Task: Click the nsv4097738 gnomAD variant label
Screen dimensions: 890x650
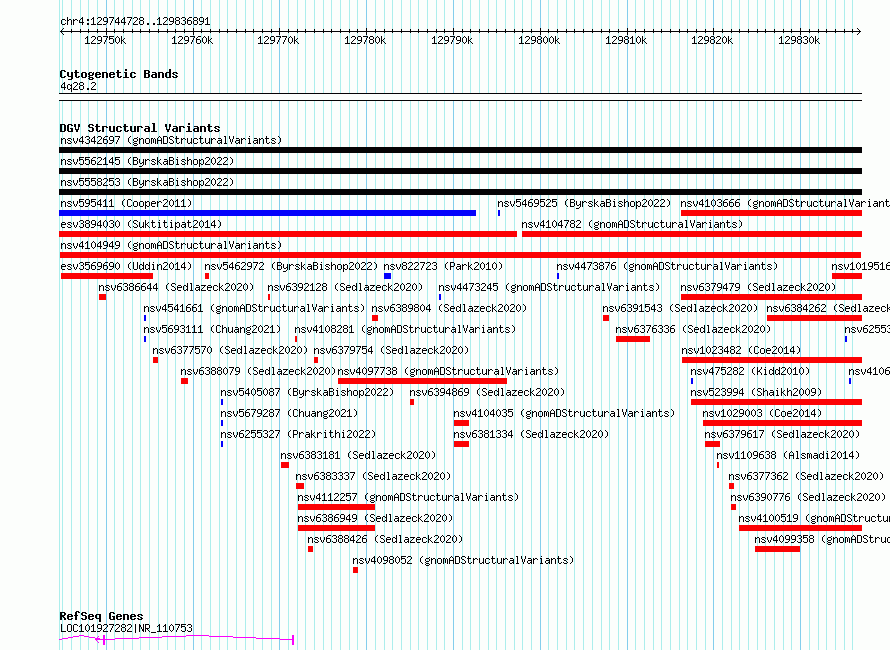Action: (448, 371)
